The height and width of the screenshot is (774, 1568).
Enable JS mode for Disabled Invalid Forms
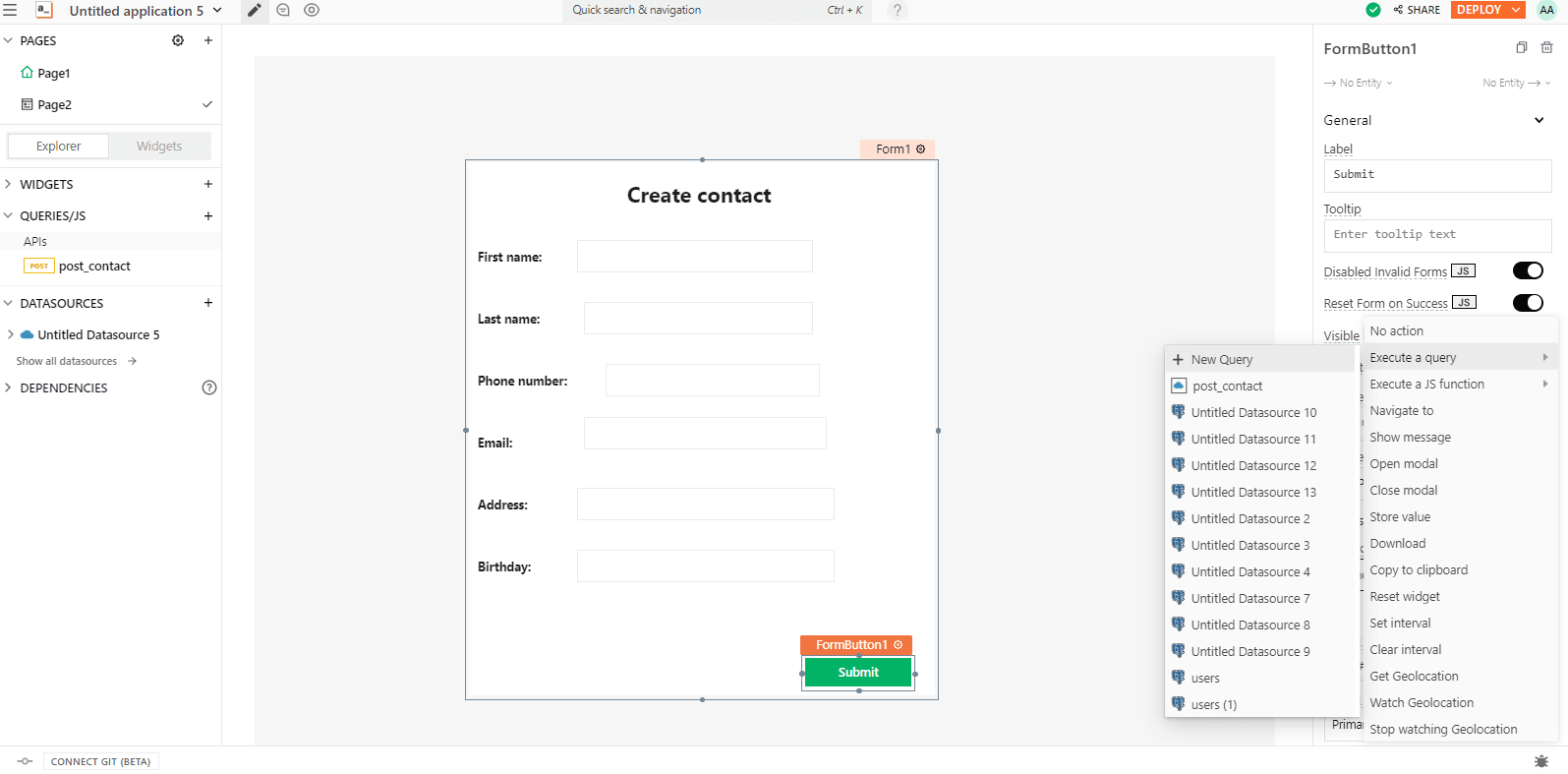pos(1463,271)
